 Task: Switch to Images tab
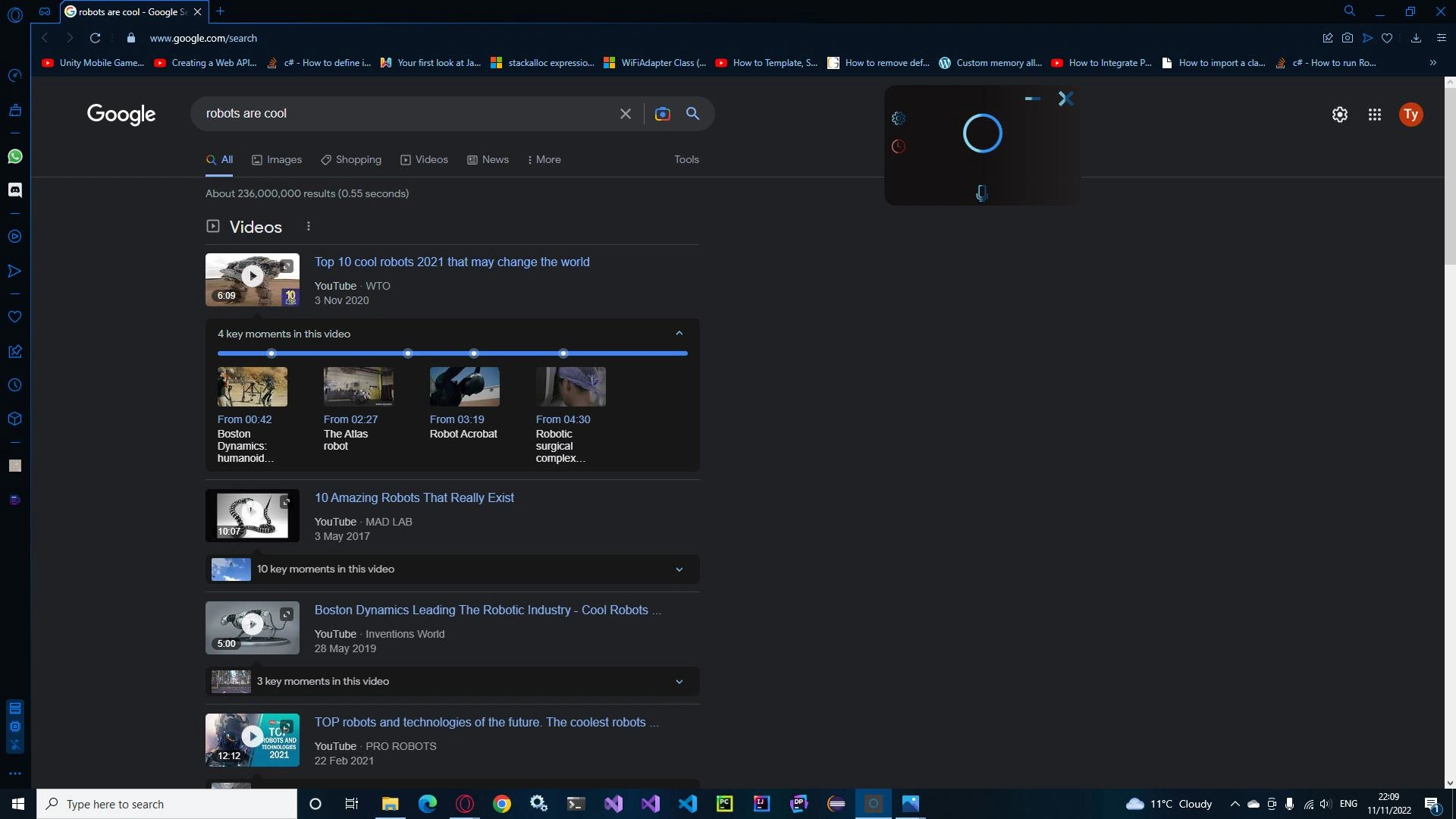tap(277, 159)
